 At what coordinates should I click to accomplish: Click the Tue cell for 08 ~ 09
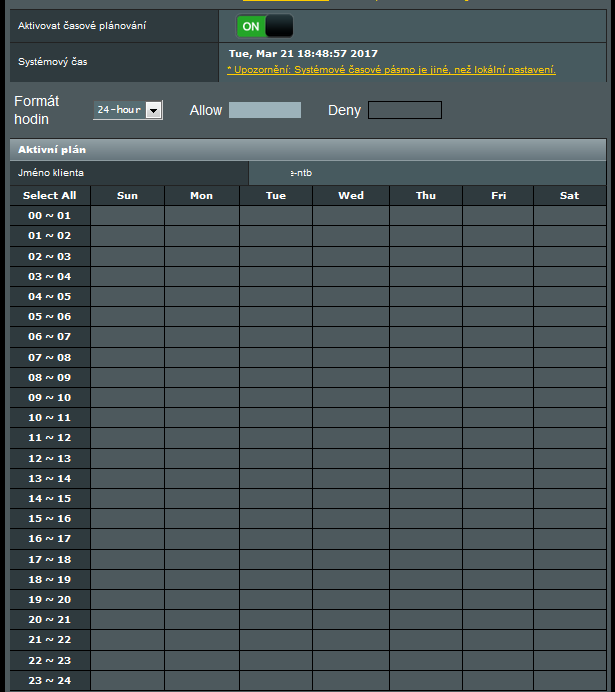click(x=276, y=377)
